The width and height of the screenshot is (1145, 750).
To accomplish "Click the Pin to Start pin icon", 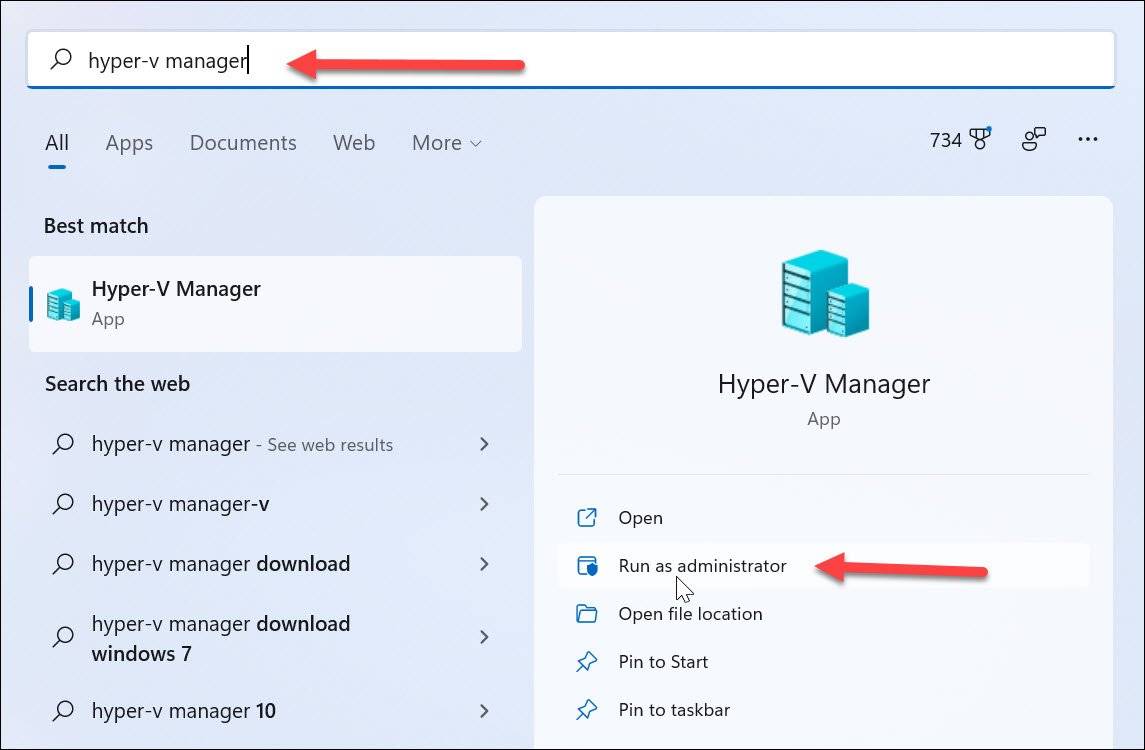I will (587, 662).
